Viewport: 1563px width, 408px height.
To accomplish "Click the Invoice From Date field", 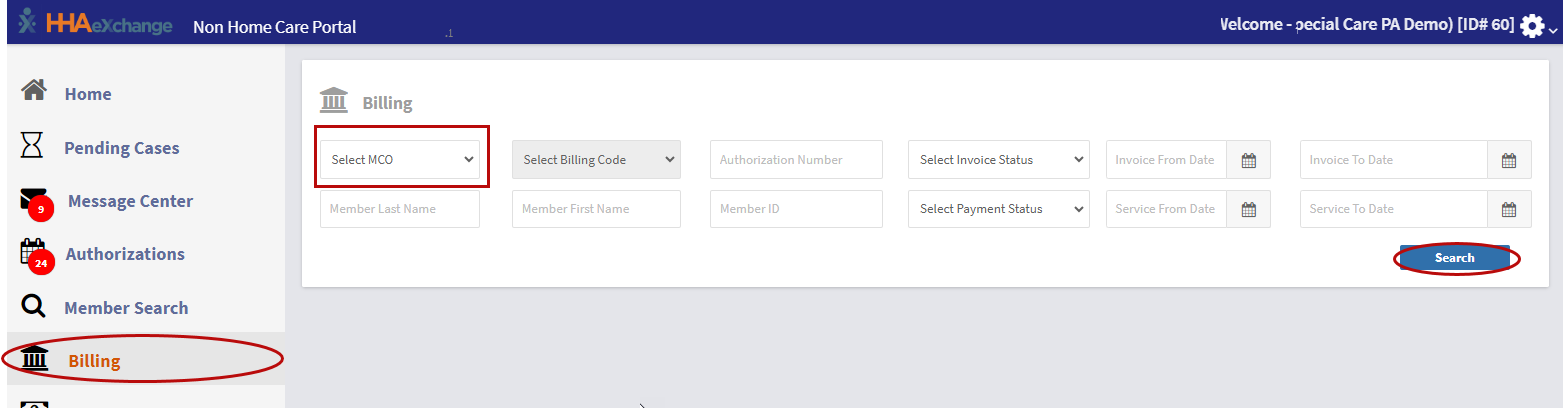I will tap(1167, 160).
